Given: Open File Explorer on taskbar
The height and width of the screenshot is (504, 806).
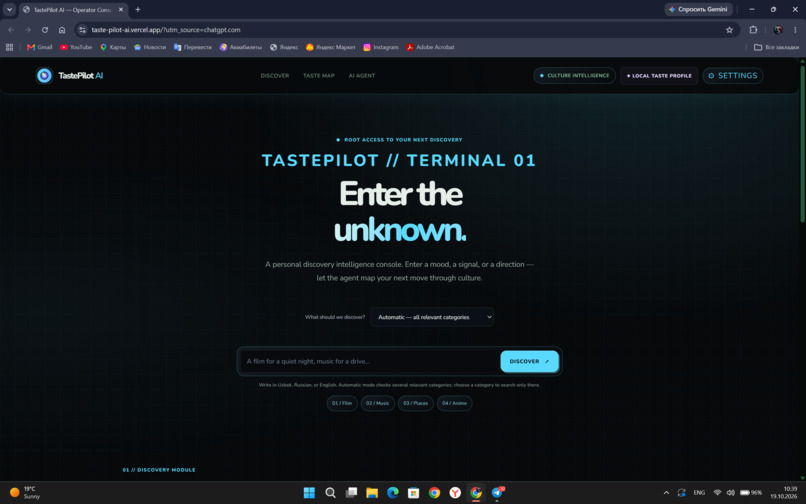Looking at the screenshot, I should (372, 493).
